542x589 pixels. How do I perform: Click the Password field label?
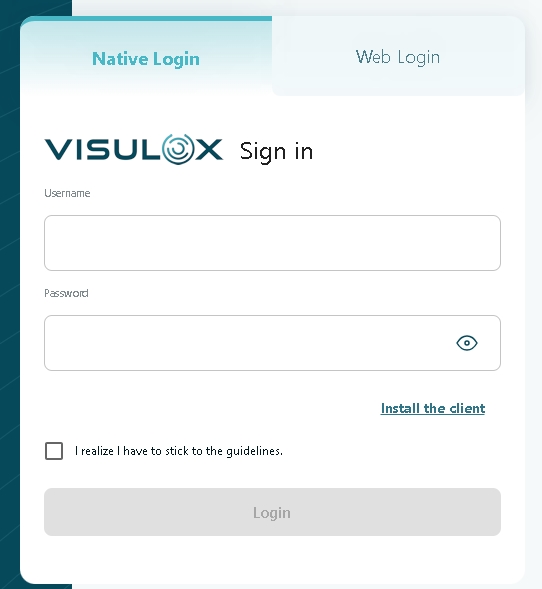(x=66, y=293)
